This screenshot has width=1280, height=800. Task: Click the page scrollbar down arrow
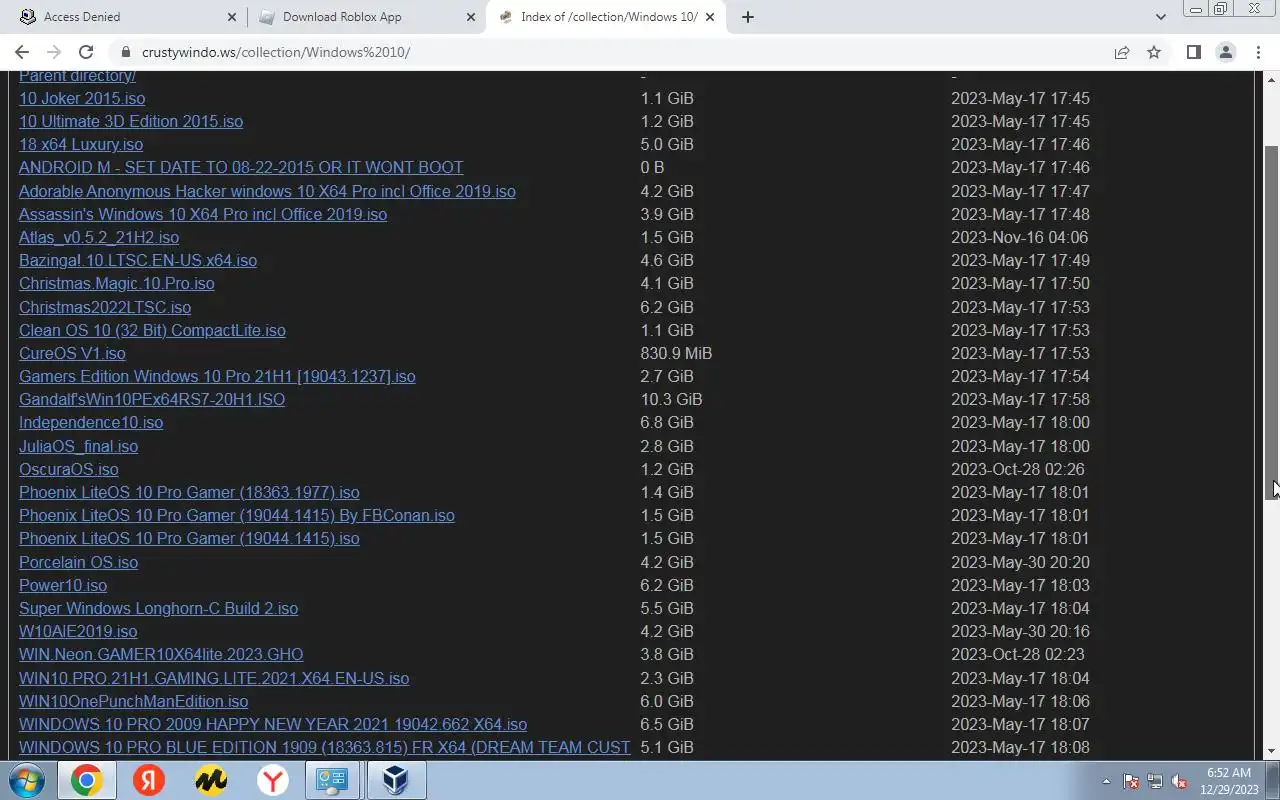[x=1272, y=751]
